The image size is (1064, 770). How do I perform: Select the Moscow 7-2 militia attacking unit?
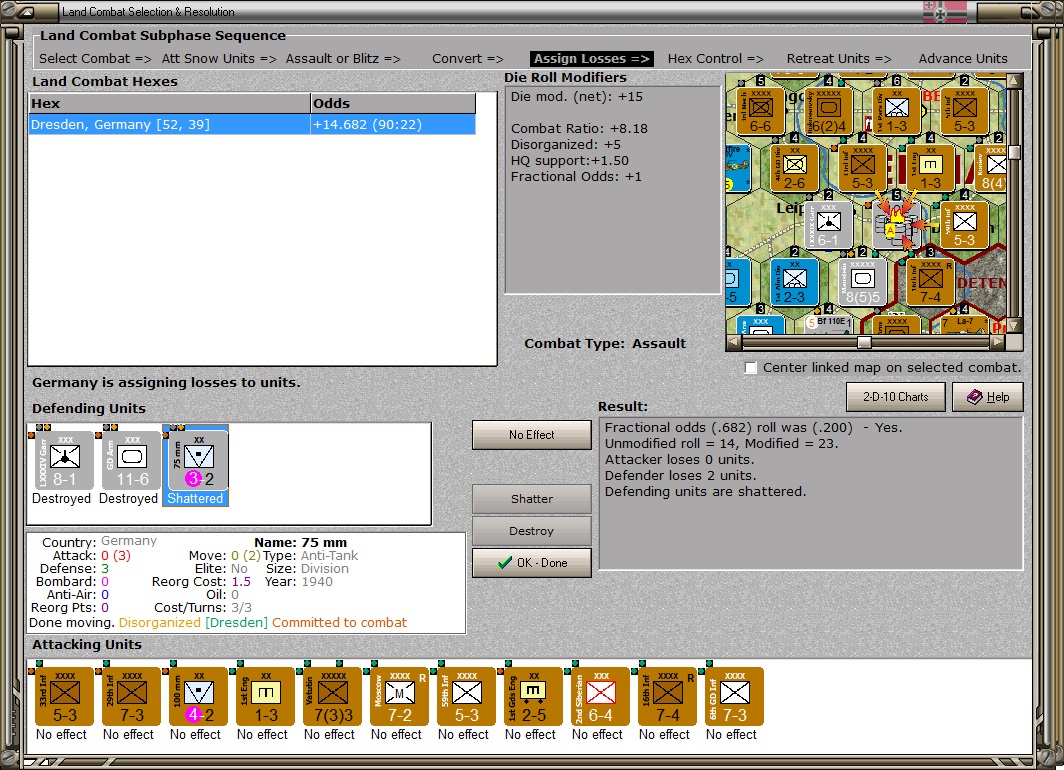400,697
